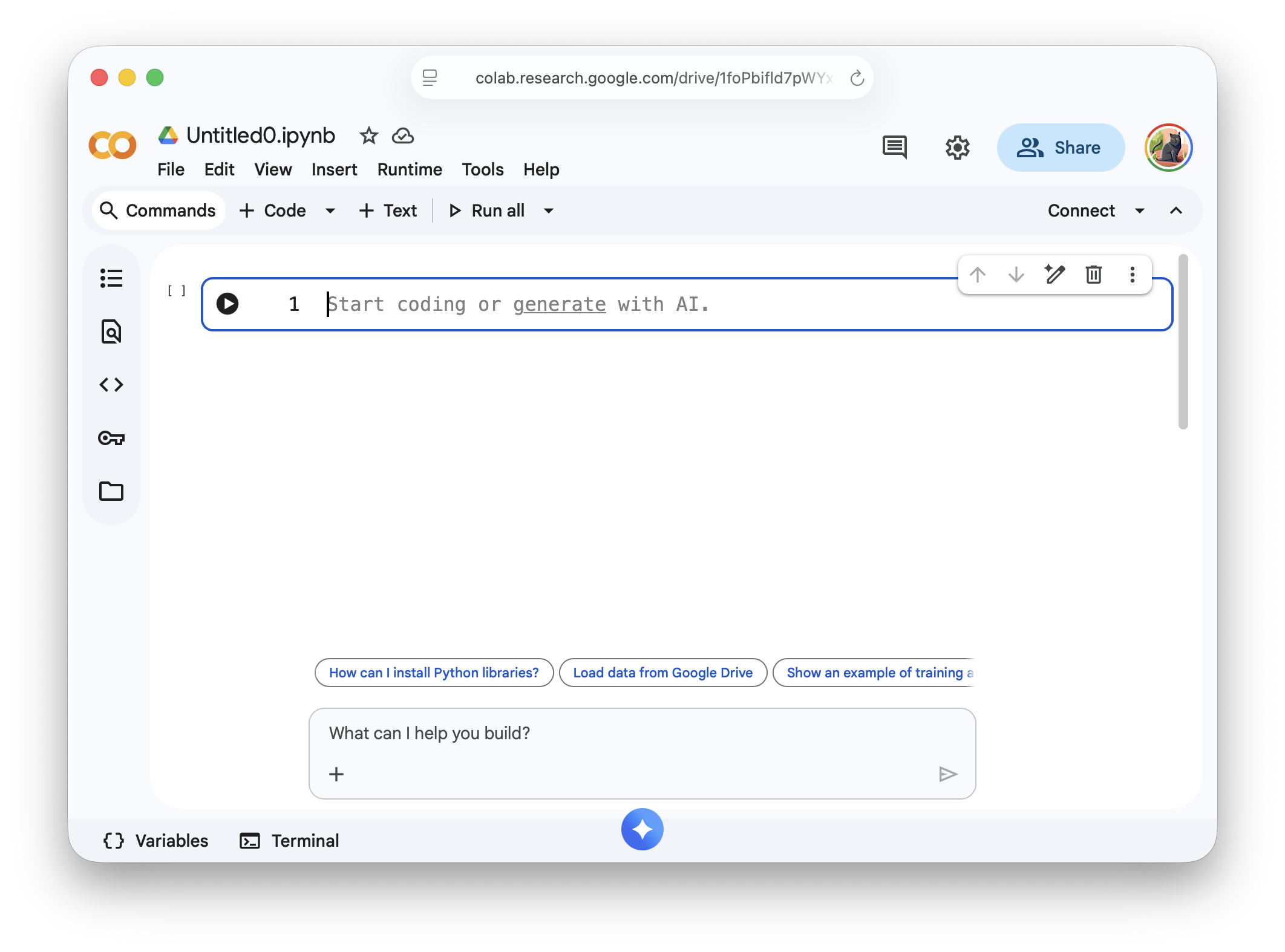
Task: Click Run all button
Action: click(487, 210)
